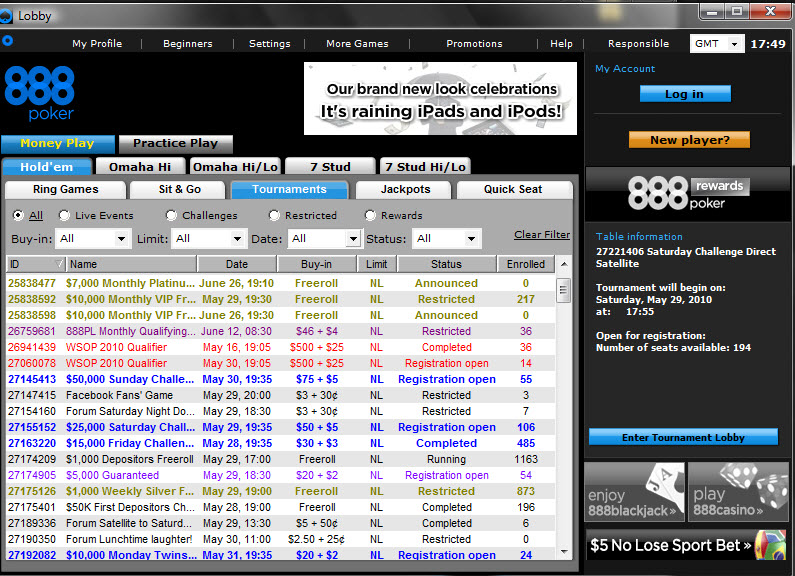Open the My Profile menu

[97, 44]
